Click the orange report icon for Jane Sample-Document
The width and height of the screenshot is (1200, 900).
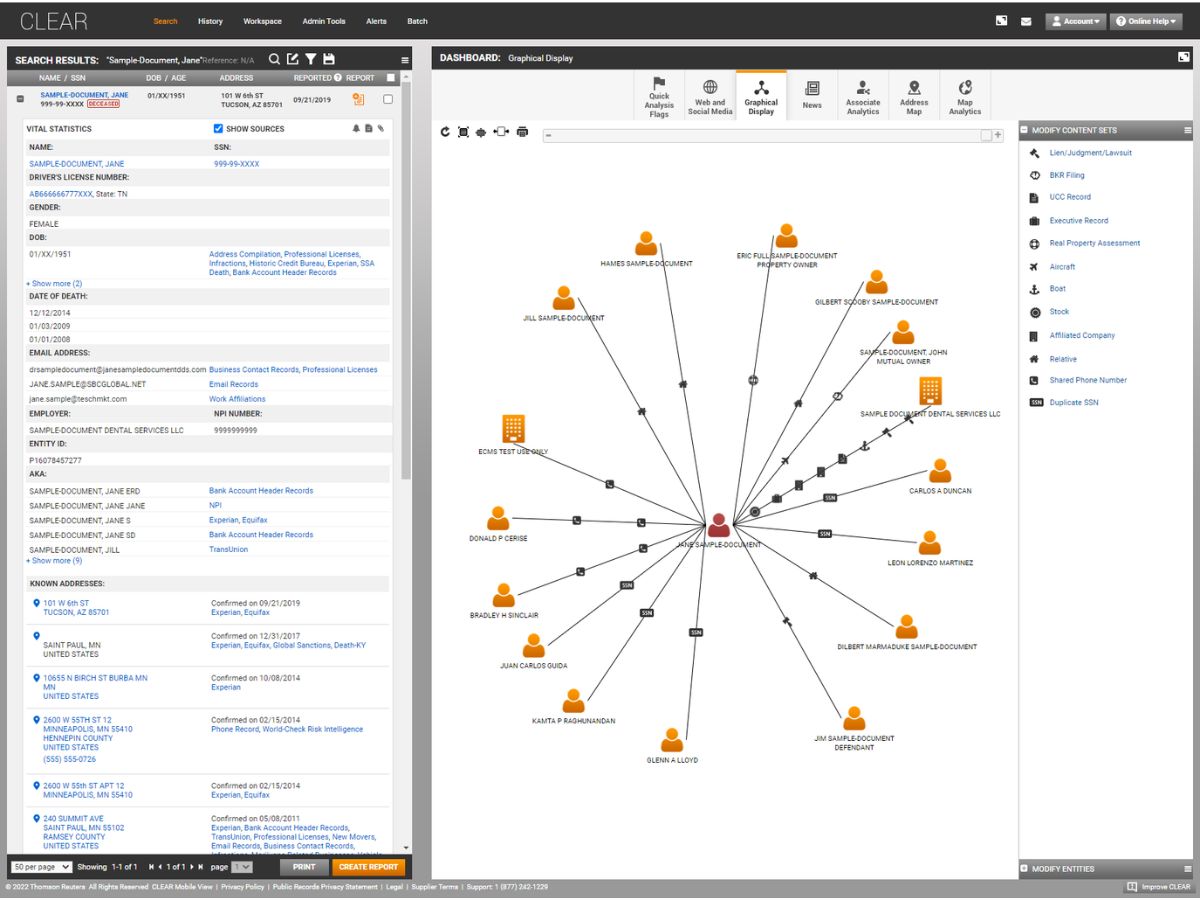pyautogui.click(x=358, y=99)
